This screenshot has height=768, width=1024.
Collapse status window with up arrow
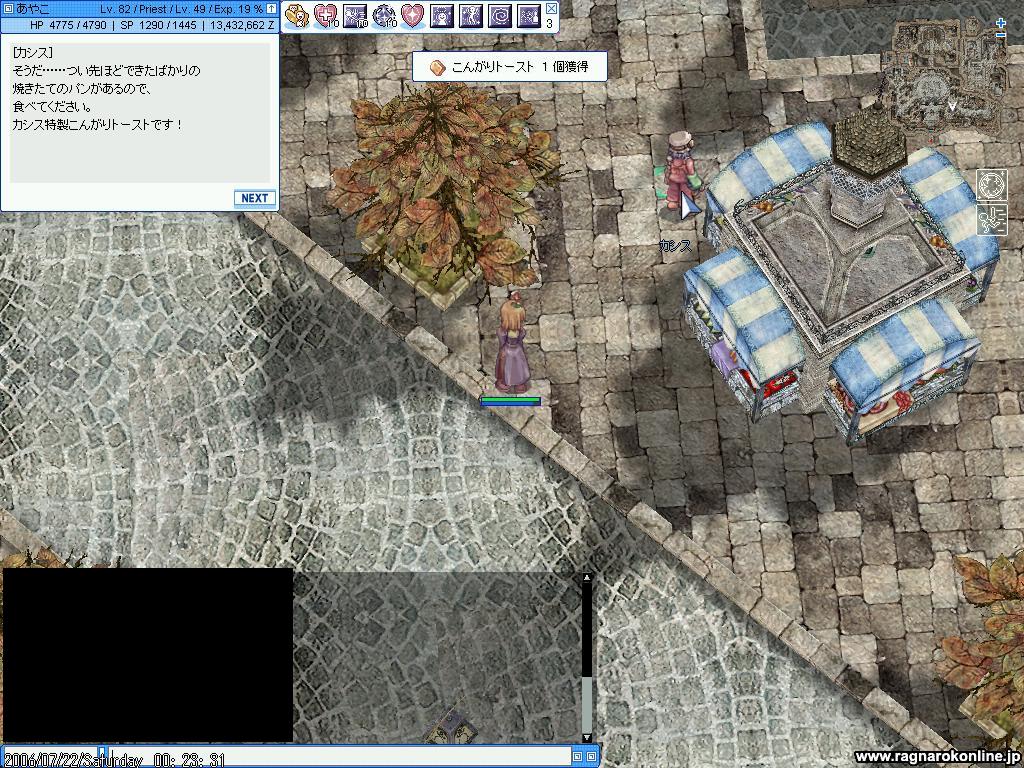click(x=271, y=9)
